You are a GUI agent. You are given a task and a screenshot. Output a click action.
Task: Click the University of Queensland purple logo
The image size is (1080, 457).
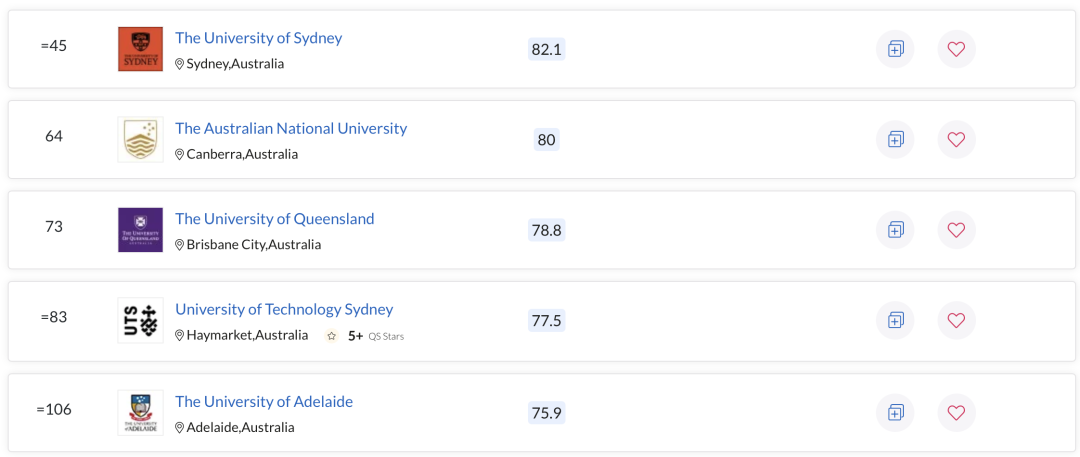click(x=141, y=230)
